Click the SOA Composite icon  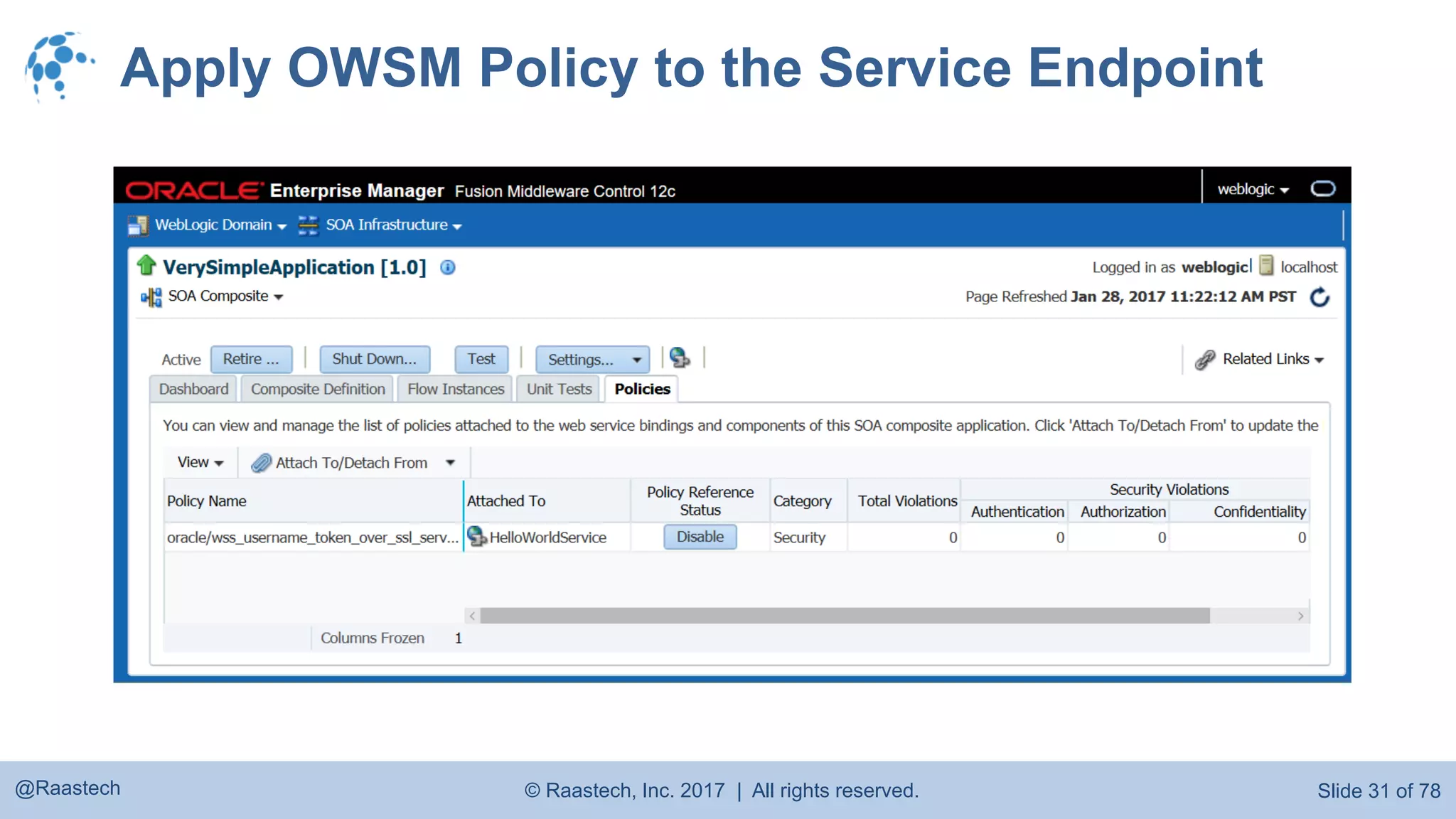click(x=151, y=296)
